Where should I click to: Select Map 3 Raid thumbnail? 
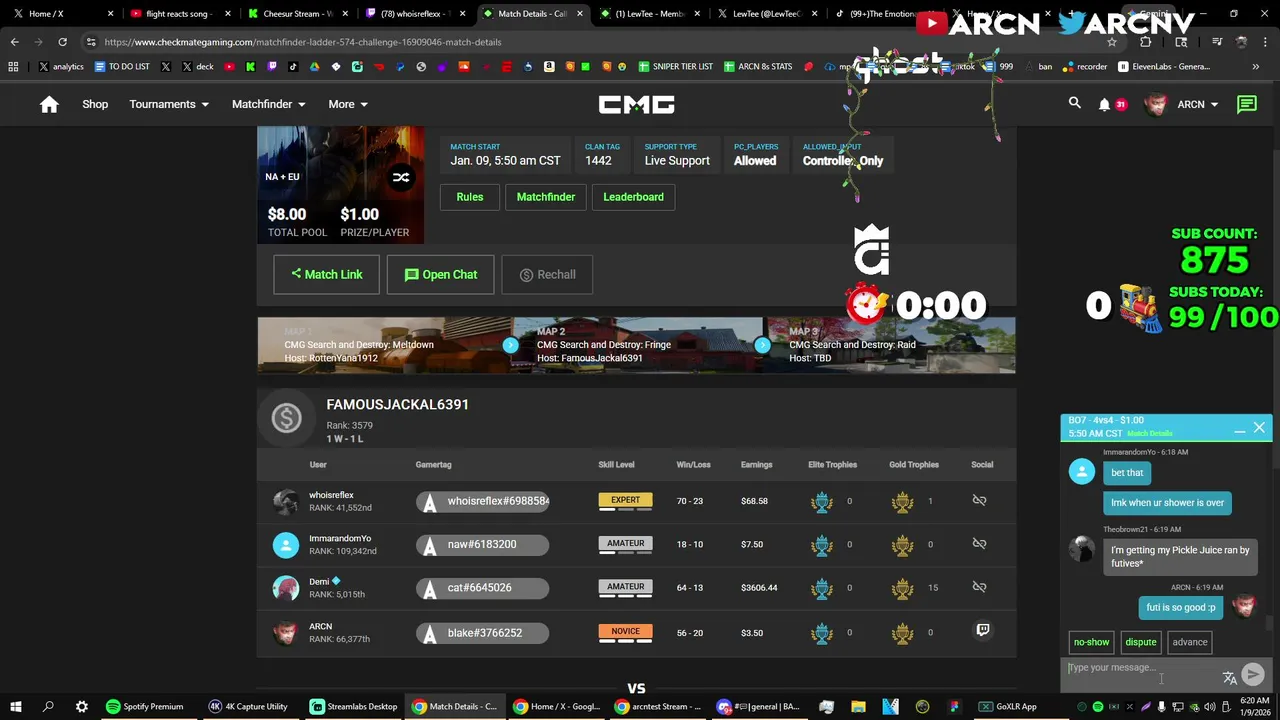click(890, 345)
